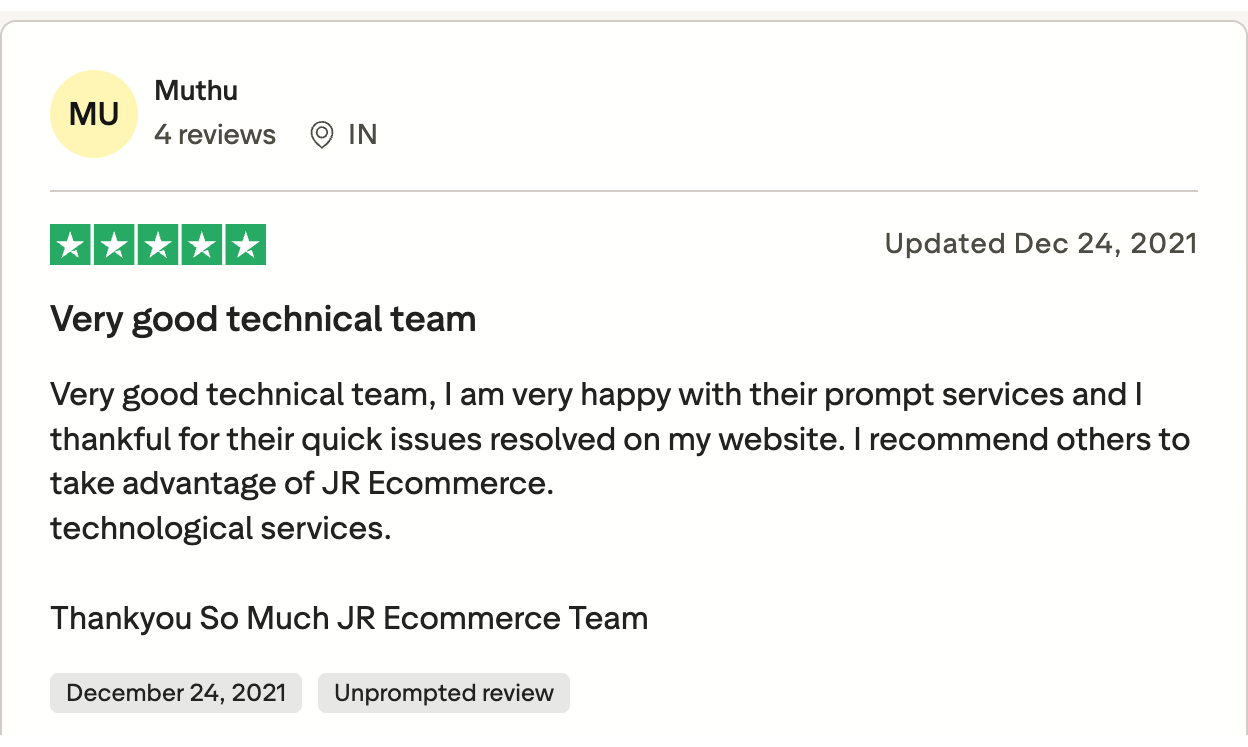1248x747 pixels.
Task: Click the "4 reviews" count
Action: [215, 135]
